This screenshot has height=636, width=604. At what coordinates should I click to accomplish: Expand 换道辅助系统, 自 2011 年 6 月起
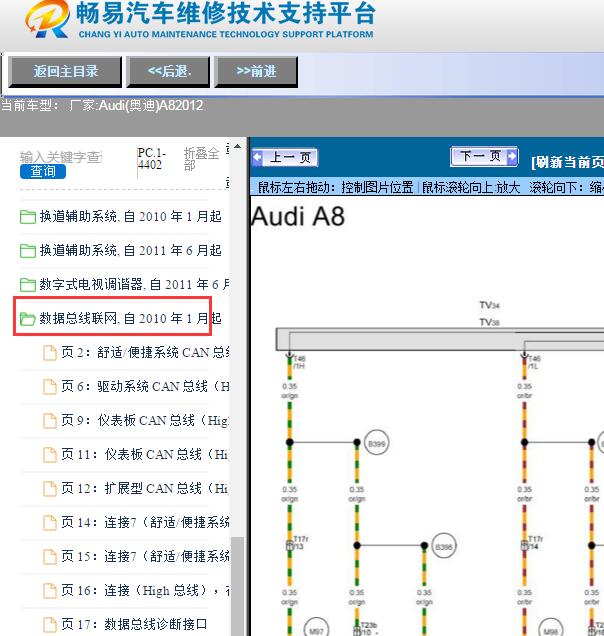pyautogui.click(x=130, y=251)
